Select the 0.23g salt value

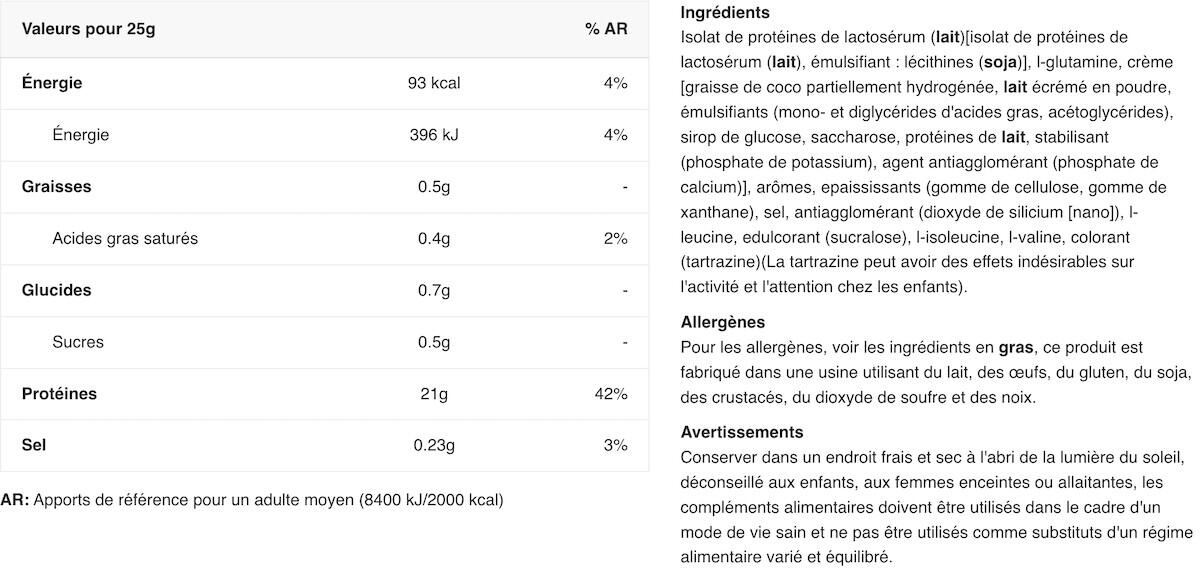click(434, 445)
